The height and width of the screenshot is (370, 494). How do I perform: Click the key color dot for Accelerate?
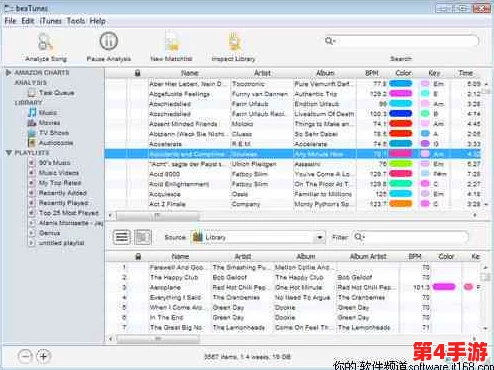425,144
